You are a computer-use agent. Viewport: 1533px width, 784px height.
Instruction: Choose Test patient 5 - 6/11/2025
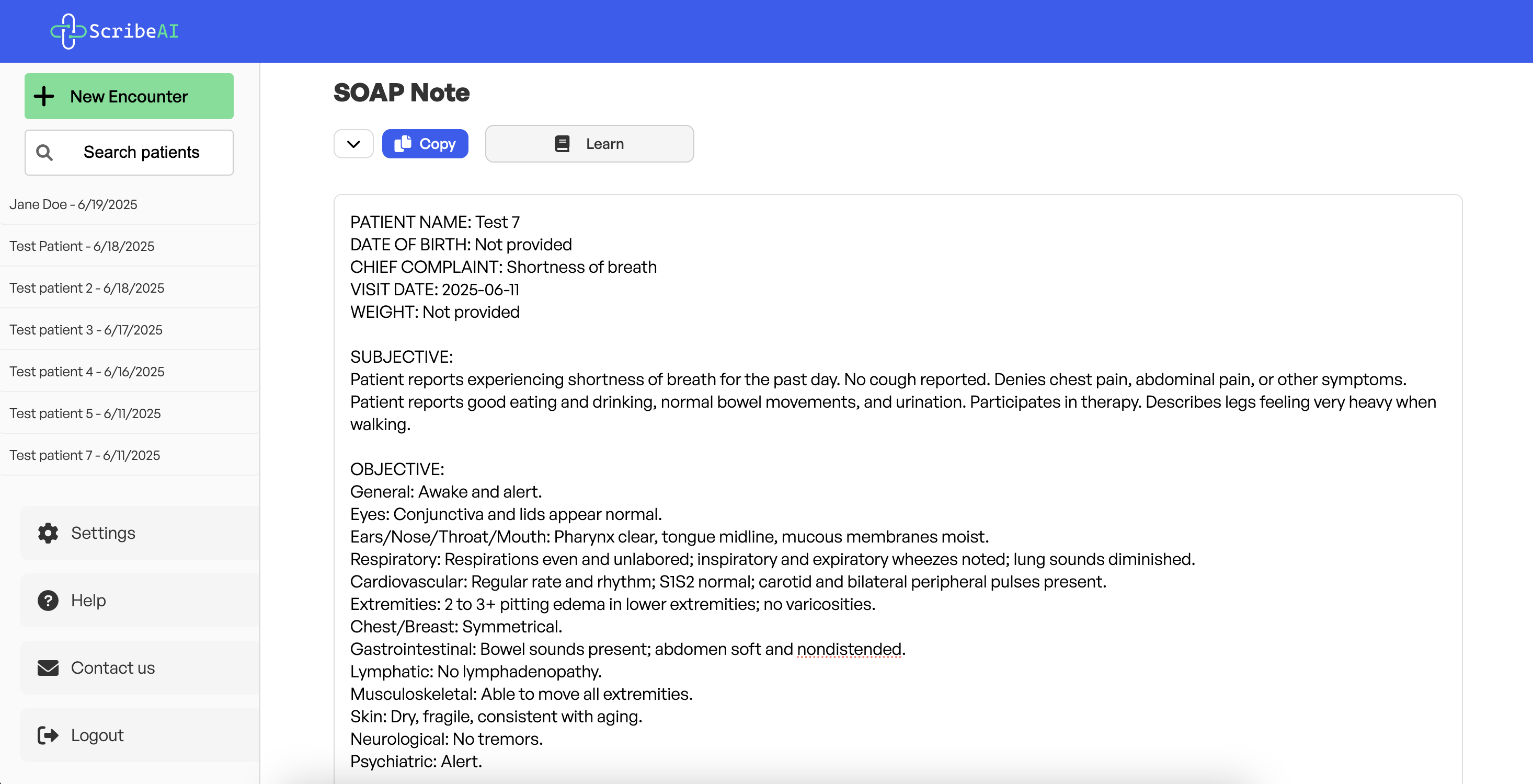click(85, 413)
